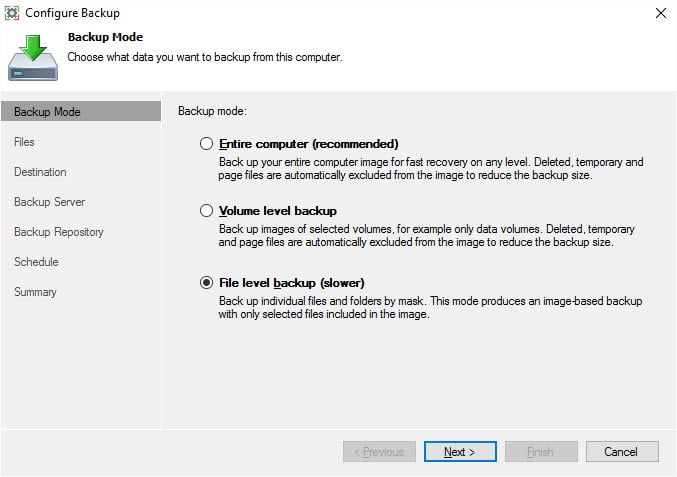Click the bold 'Backup Mode' header title
This screenshot has width=677, height=477.
(105, 37)
